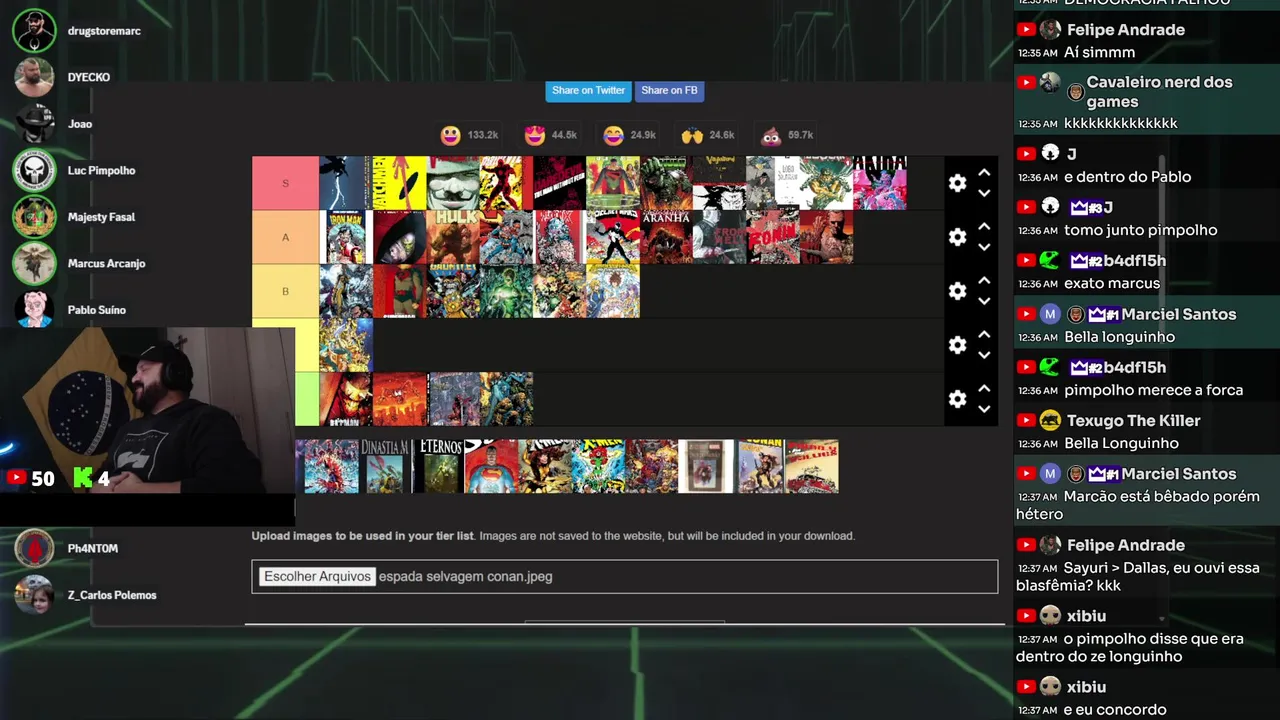Screen dimensions: 1280x720
Task: Select Superman cover in image pool
Action: 491,466
